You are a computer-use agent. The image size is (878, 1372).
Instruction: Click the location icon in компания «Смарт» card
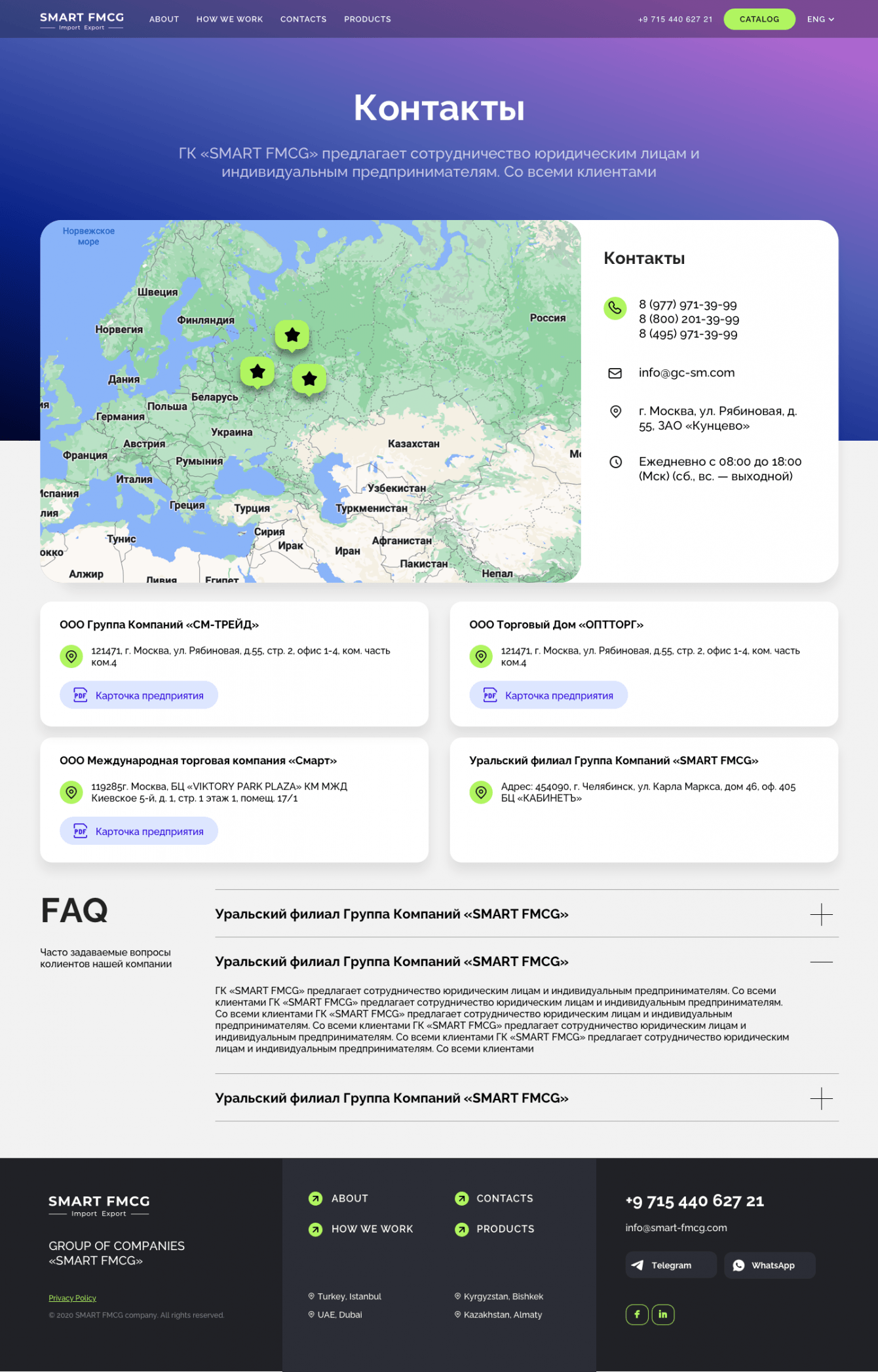[x=71, y=792]
